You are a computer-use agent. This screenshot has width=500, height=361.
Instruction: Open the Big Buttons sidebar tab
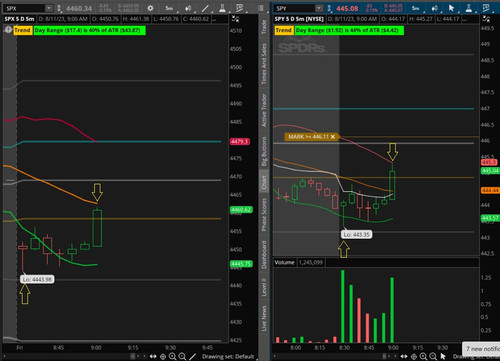tap(264, 152)
